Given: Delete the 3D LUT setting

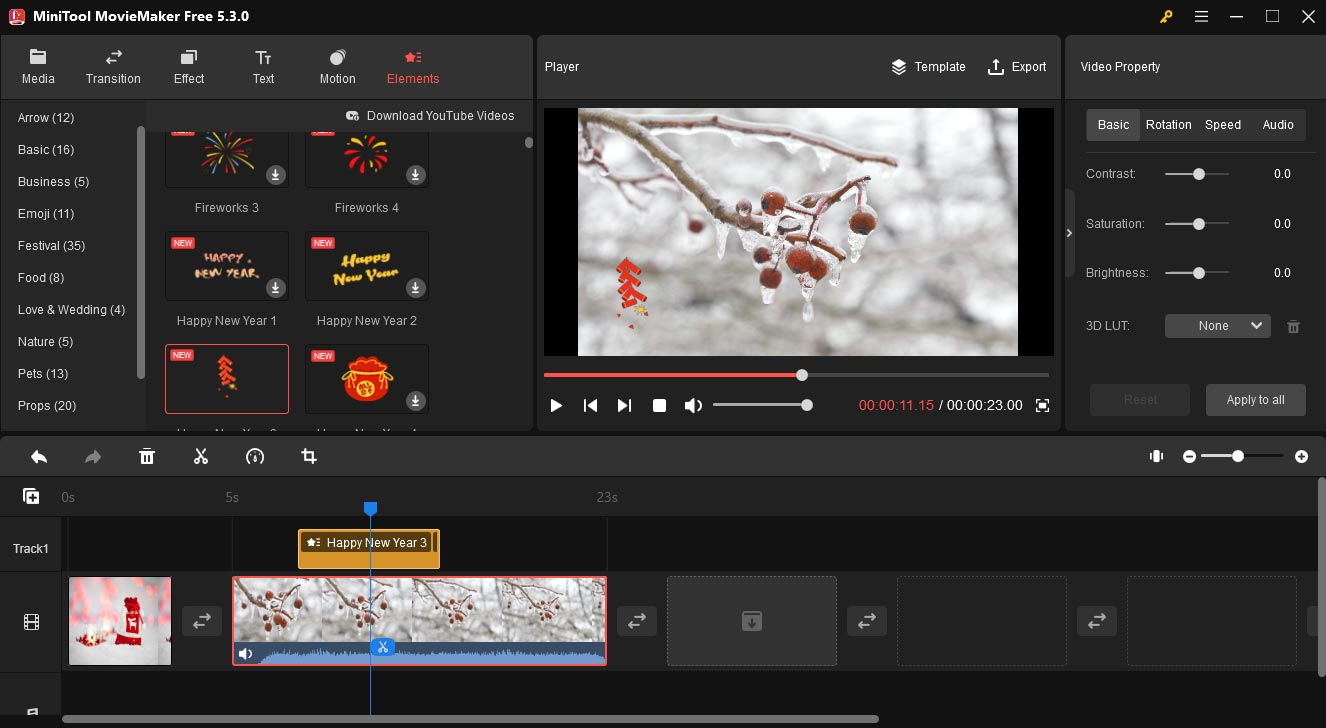Looking at the screenshot, I should [x=1293, y=326].
